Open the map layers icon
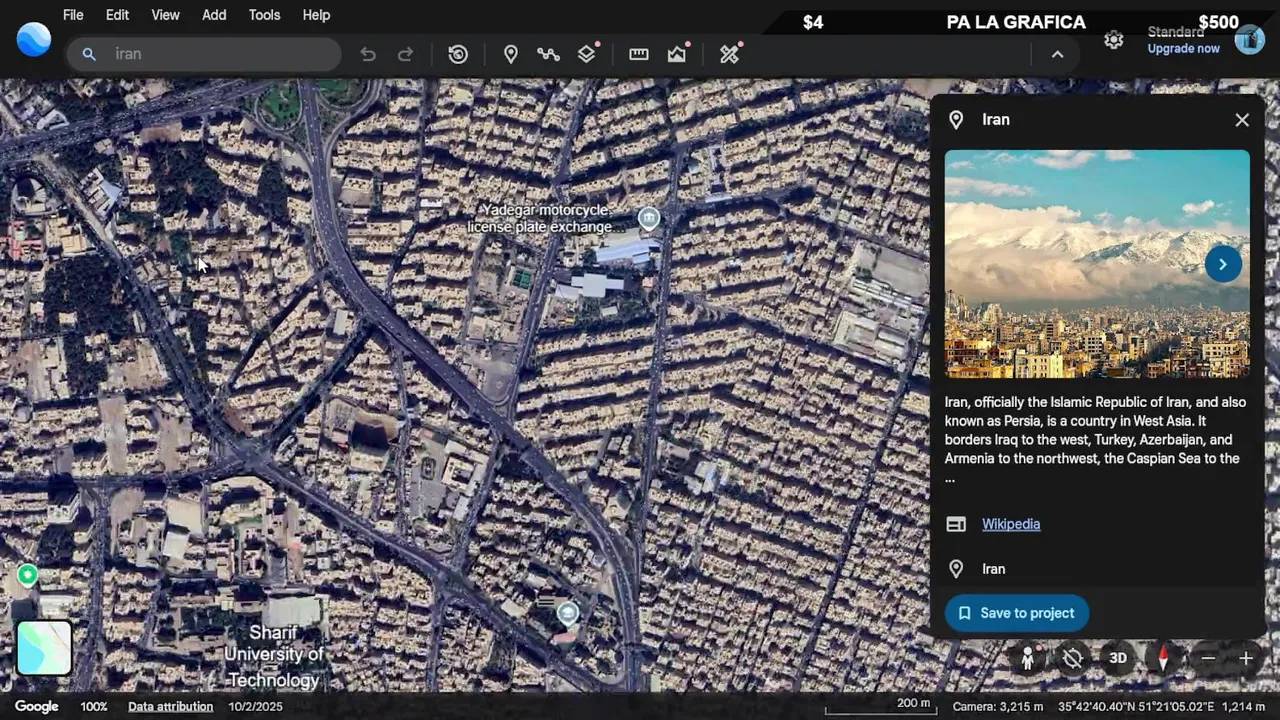This screenshot has height=720, width=1280. point(587,54)
